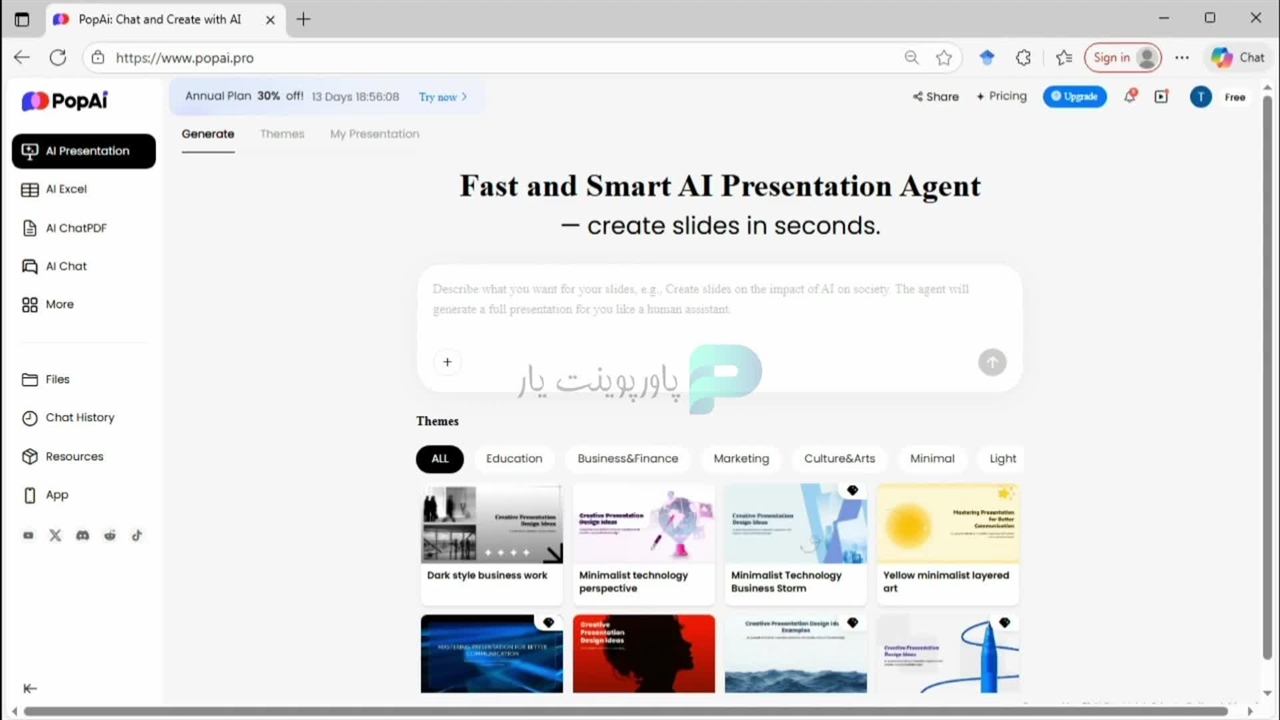This screenshot has width=1280, height=720.
Task: Open AI ChatPDF from the sidebar
Action: pyautogui.click(x=75, y=228)
